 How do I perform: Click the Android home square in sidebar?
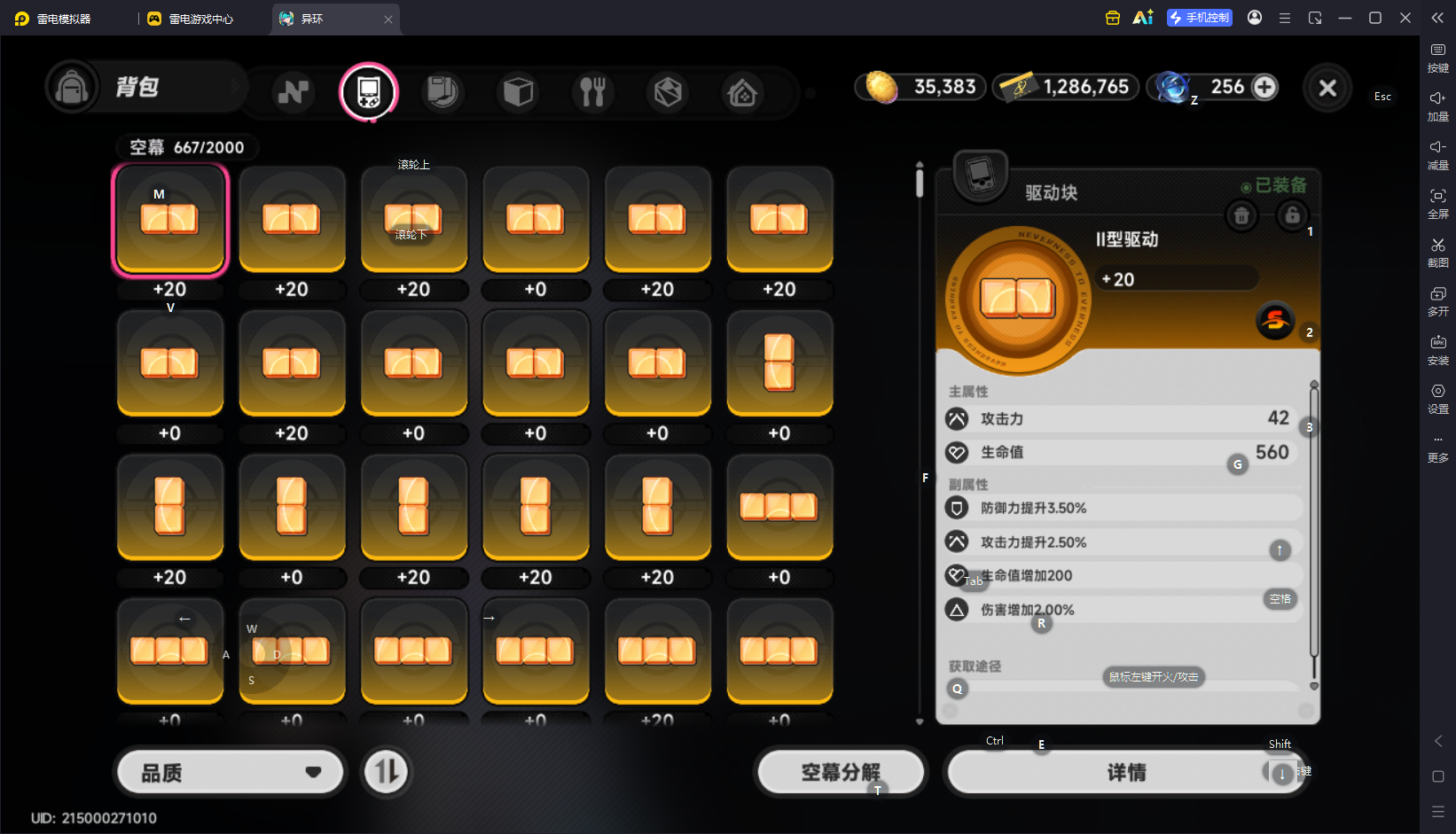(1438, 776)
